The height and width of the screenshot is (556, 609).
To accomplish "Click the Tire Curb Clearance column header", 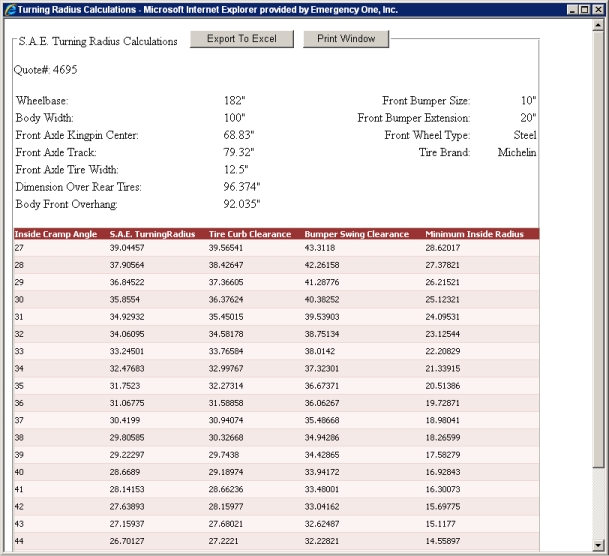I will pyautogui.click(x=250, y=234).
